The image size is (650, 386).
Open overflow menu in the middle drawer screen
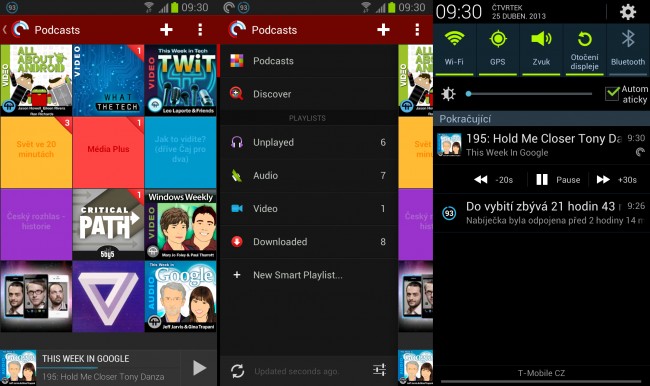coord(417,29)
